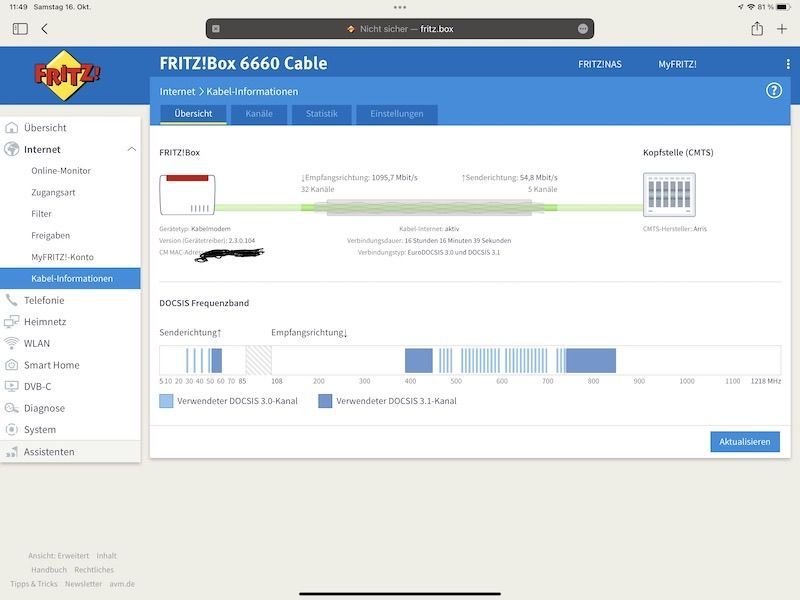Click the DOCSIS 3.1 block near 400 MHz
Image resolution: width=800 pixels, height=600 pixels.
pyautogui.click(x=418, y=361)
